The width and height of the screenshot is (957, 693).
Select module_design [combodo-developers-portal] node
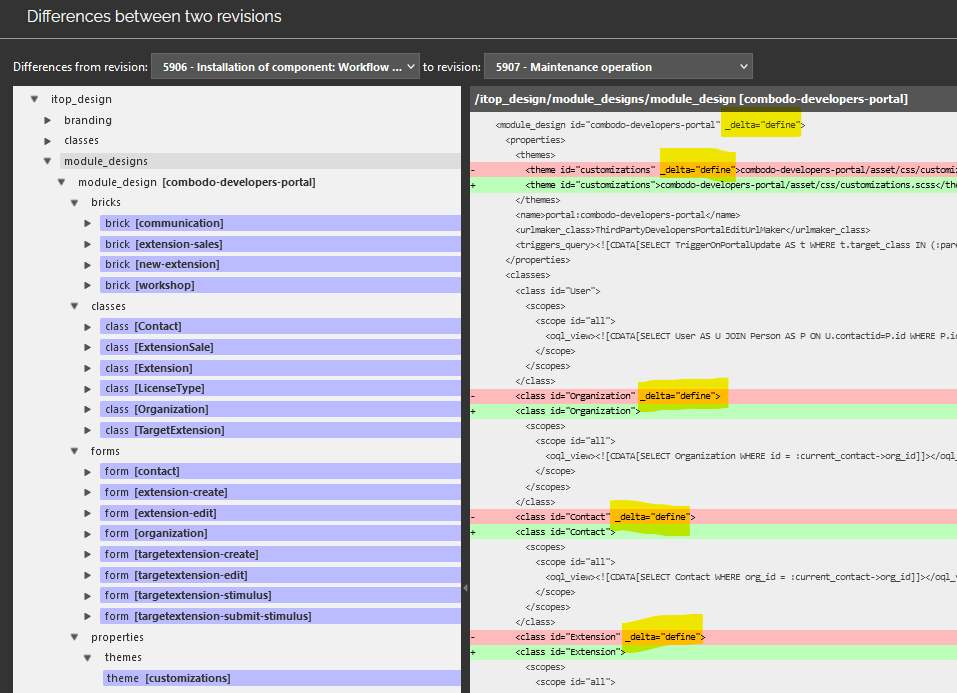(x=196, y=182)
